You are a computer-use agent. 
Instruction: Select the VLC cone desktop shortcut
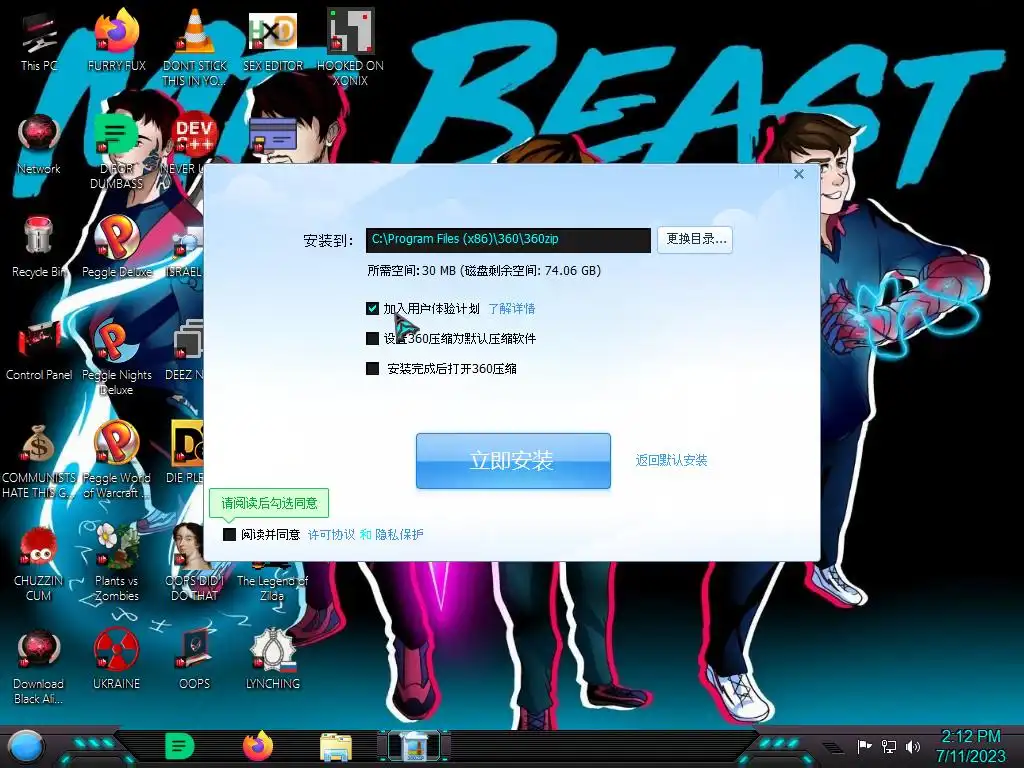pyautogui.click(x=195, y=48)
